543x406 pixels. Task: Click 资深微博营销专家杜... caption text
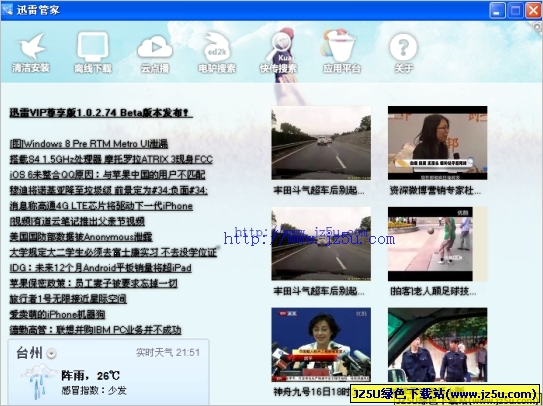[x=435, y=190]
